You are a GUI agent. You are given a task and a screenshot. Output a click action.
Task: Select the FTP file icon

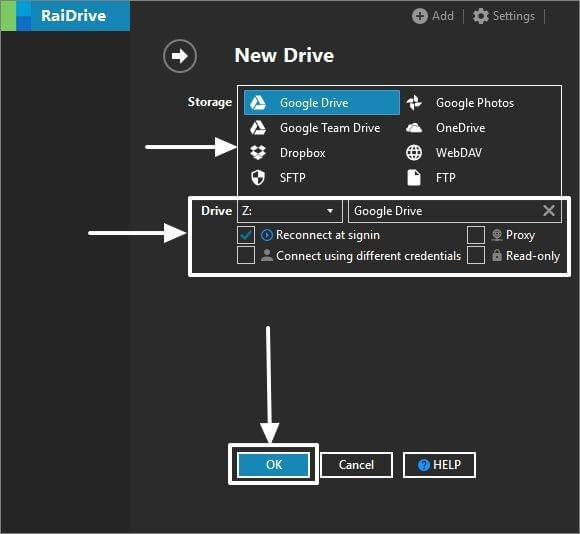(x=414, y=178)
